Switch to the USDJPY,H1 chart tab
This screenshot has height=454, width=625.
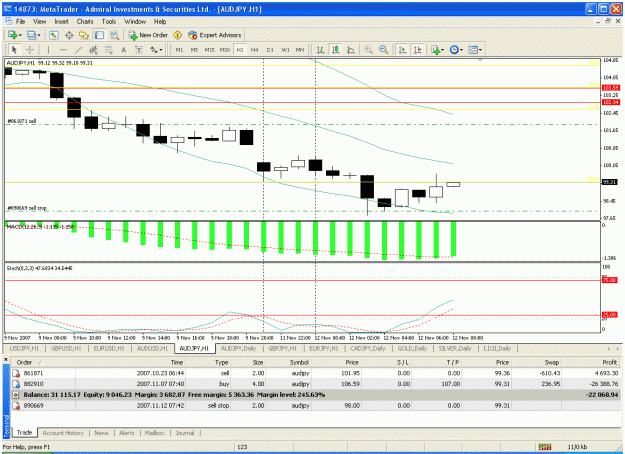[24, 348]
